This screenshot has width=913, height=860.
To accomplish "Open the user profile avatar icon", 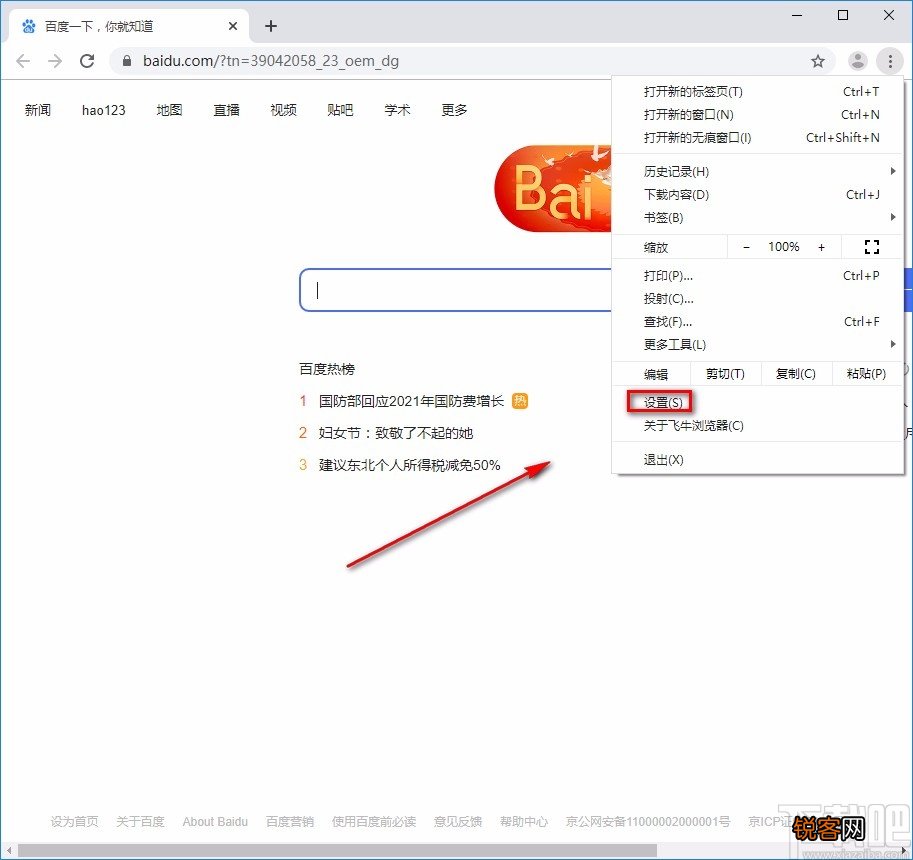I will pyautogui.click(x=857, y=61).
